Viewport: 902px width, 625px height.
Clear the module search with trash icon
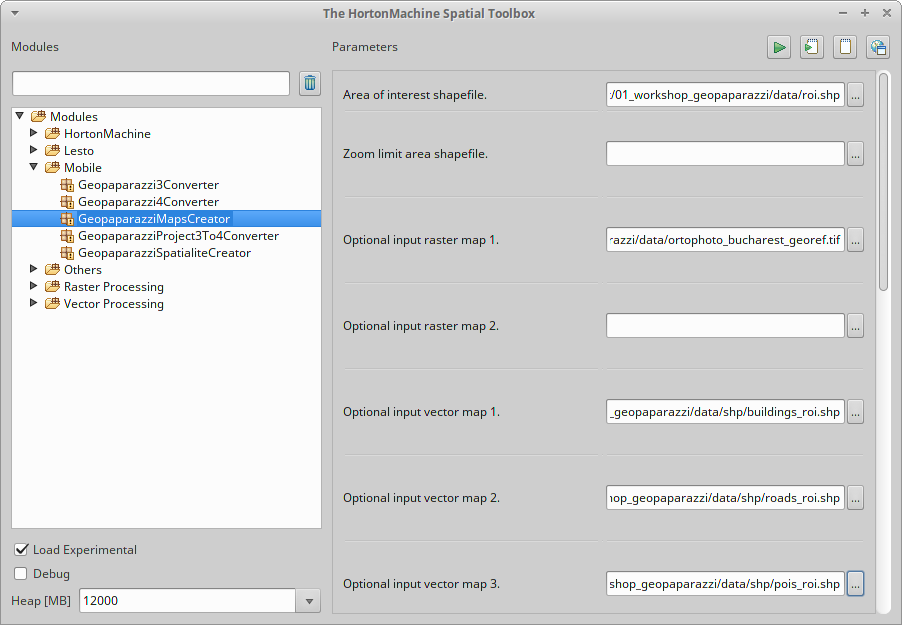(310, 83)
